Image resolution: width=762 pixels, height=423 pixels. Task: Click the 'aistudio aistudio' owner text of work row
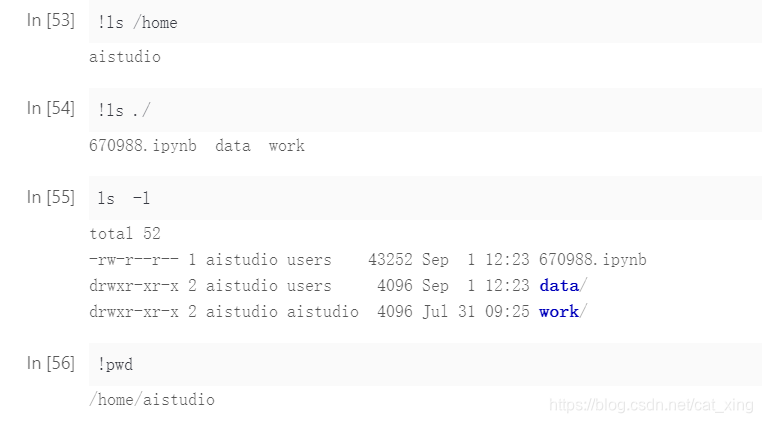pos(282,311)
